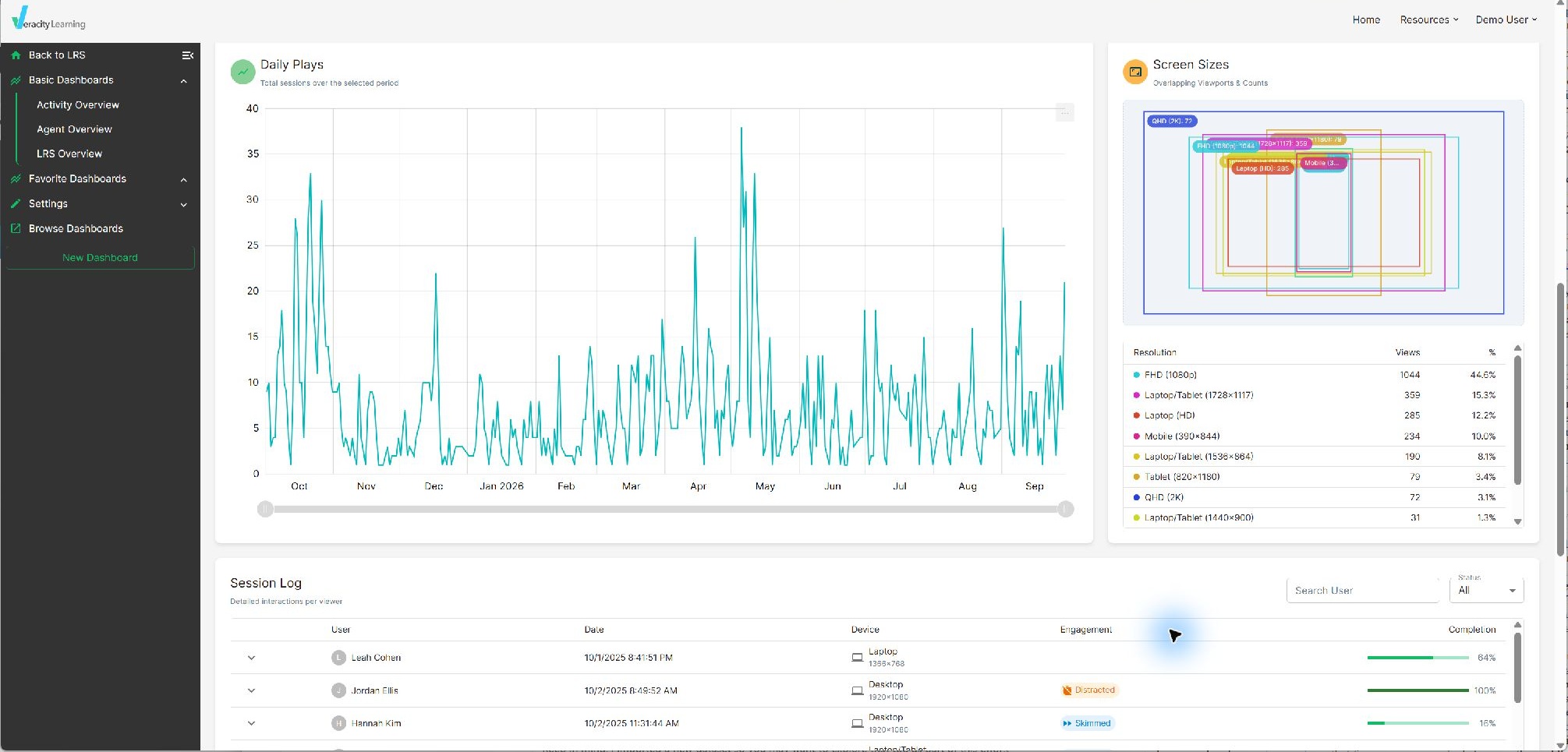The height and width of the screenshot is (752, 1568).
Task: Click Jordan Ellis completion progress bar
Action: click(x=1418, y=690)
